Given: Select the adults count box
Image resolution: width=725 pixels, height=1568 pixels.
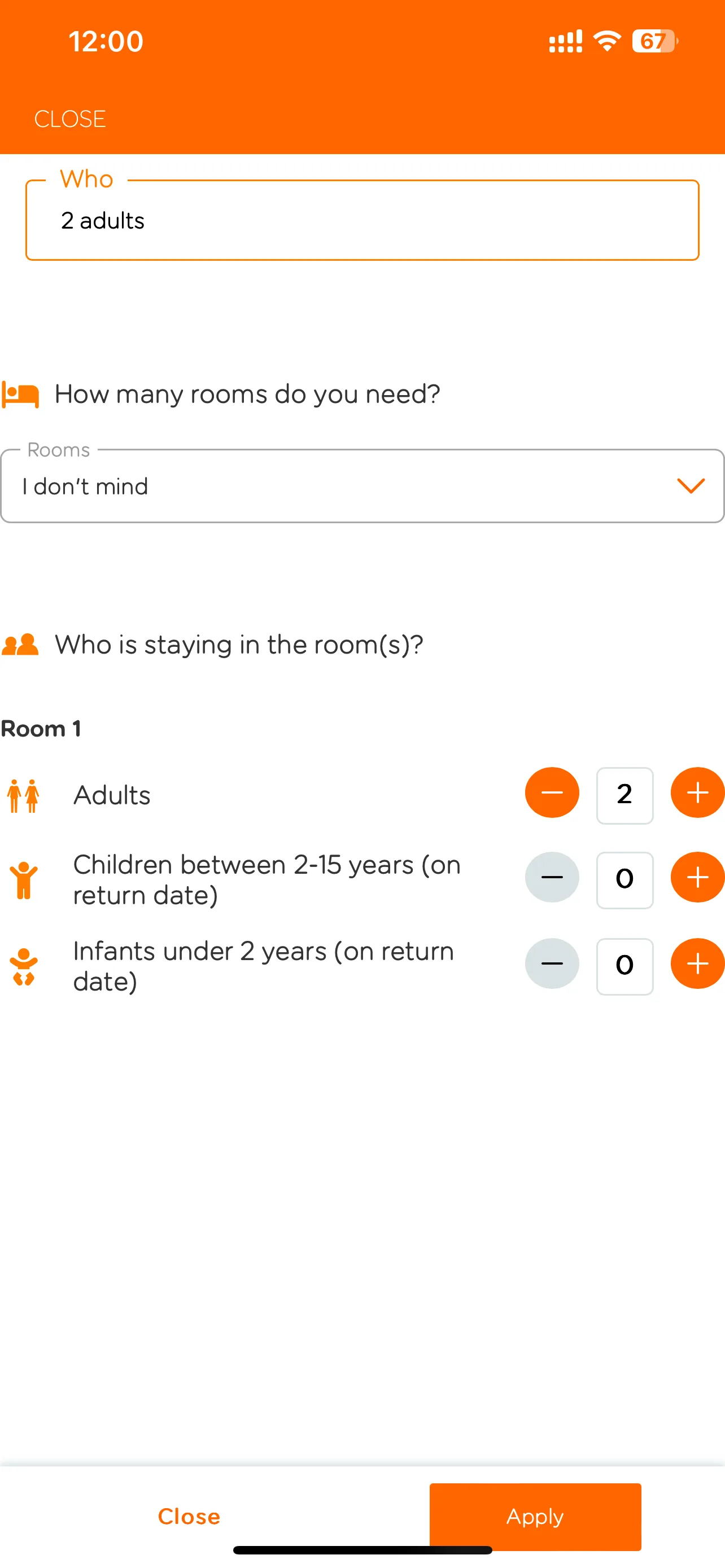Looking at the screenshot, I should (x=624, y=795).
